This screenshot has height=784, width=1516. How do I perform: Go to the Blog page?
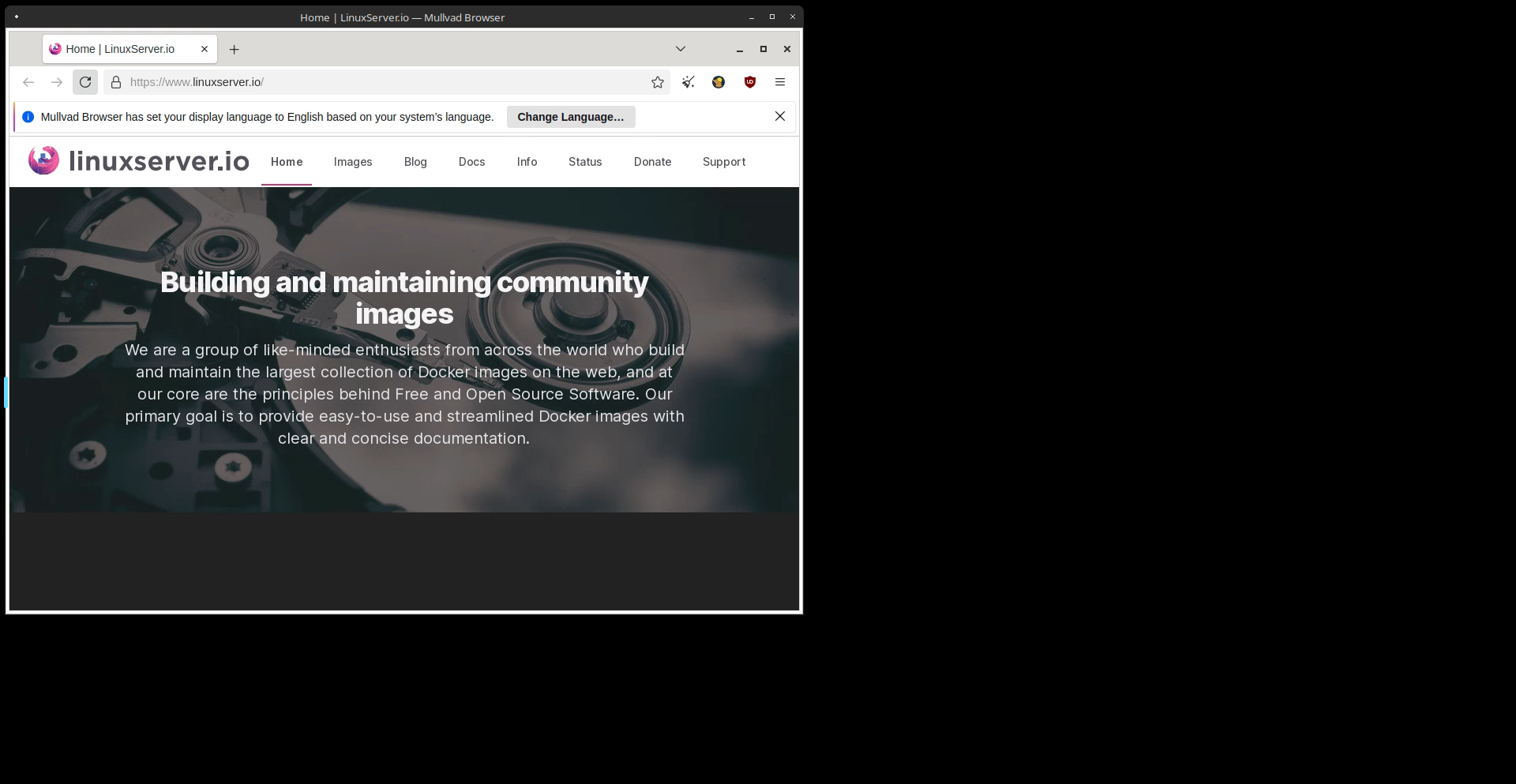415,162
